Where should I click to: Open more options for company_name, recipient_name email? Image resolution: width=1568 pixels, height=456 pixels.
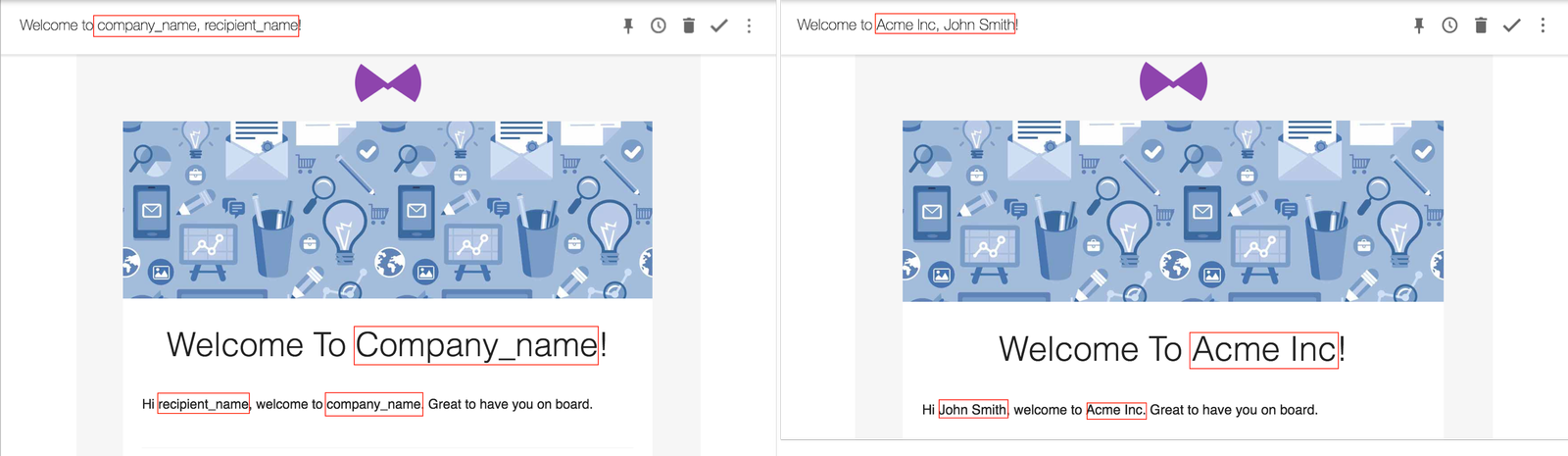pos(749,25)
